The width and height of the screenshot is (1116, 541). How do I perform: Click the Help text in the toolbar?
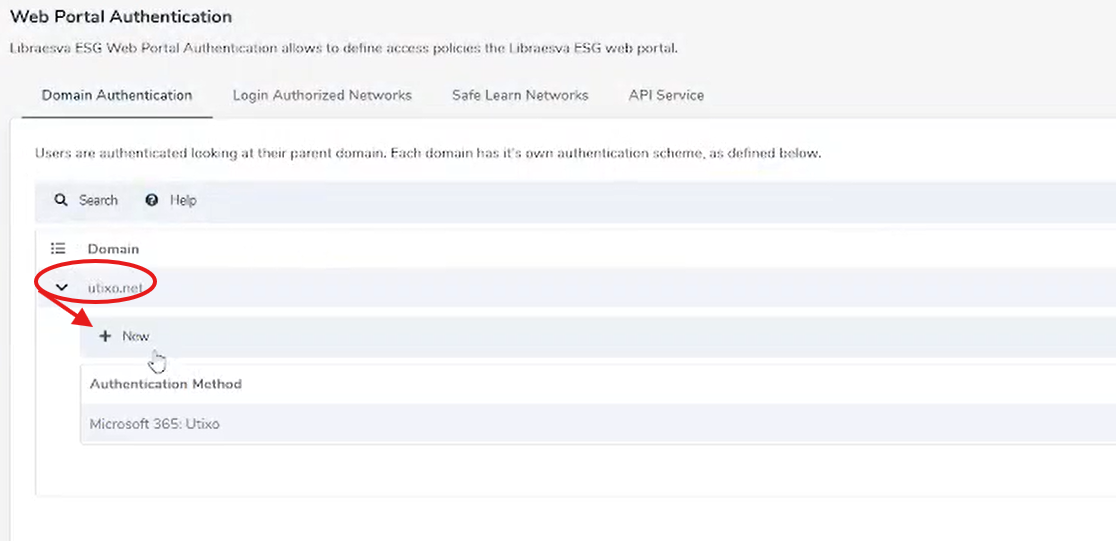pos(183,200)
